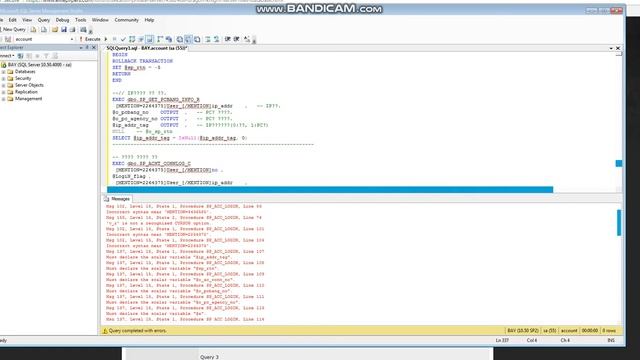640x360 pixels.
Task: Click the '0 rows' status entry
Action: click(609, 331)
